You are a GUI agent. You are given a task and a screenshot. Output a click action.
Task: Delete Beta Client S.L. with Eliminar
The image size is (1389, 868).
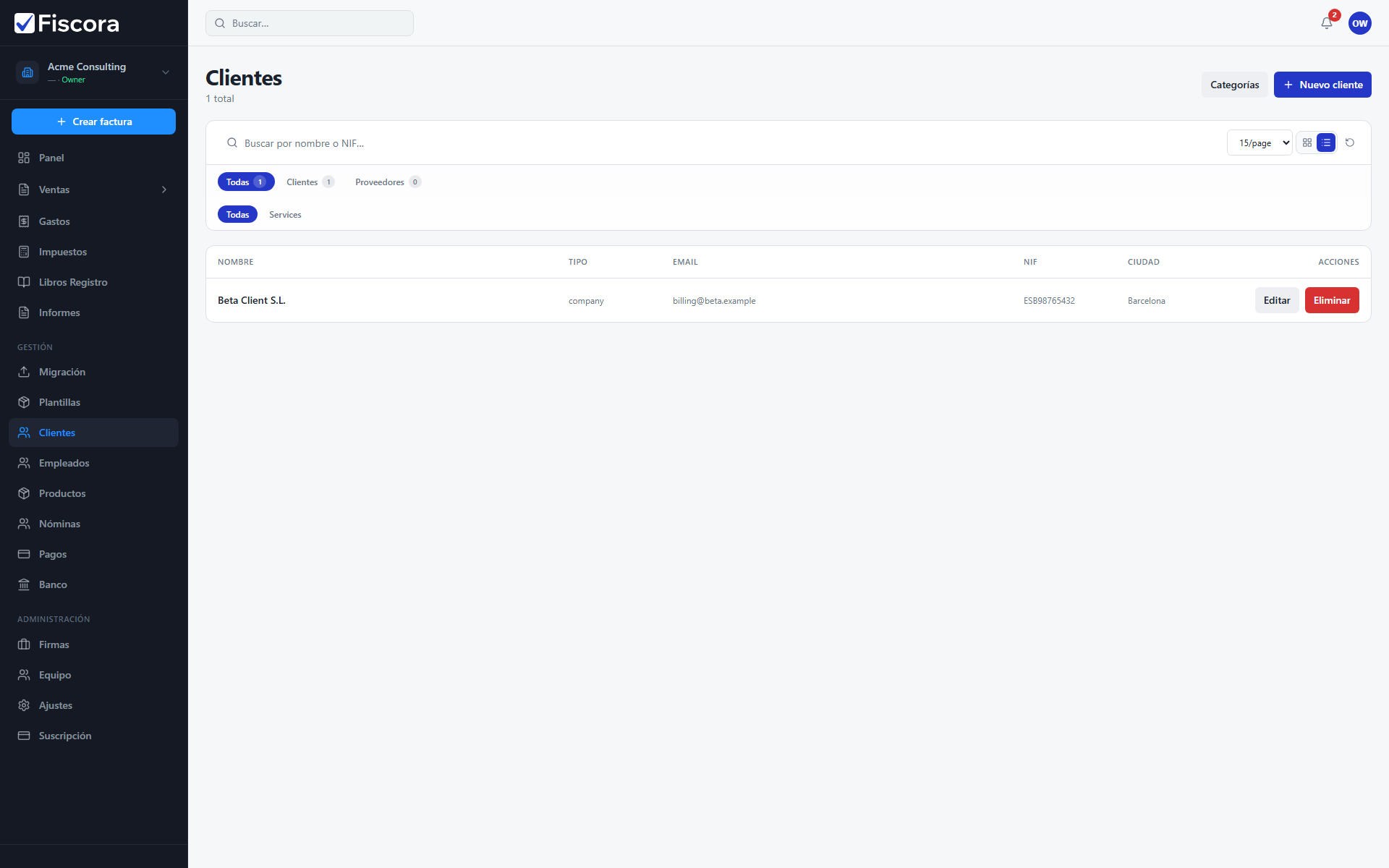[x=1332, y=300]
